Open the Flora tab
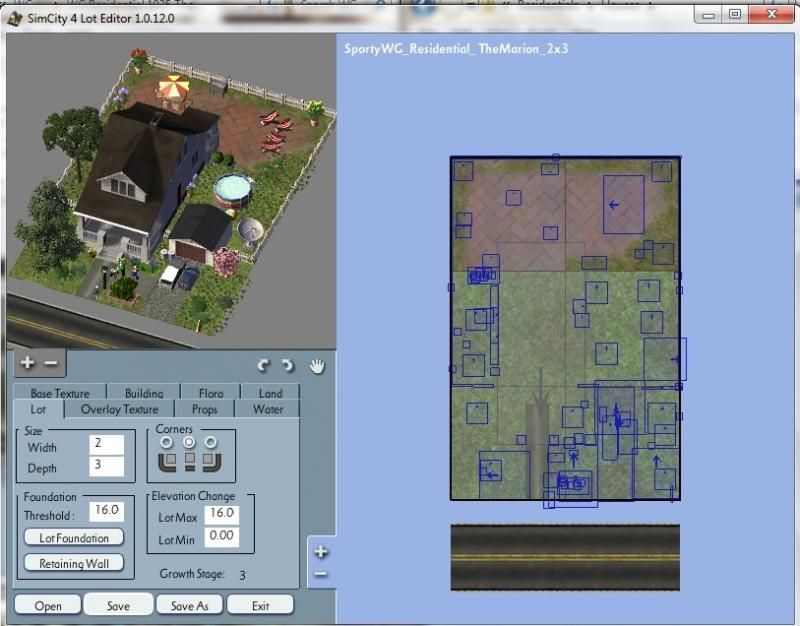Viewport: 800px width, 626px height. [x=211, y=393]
